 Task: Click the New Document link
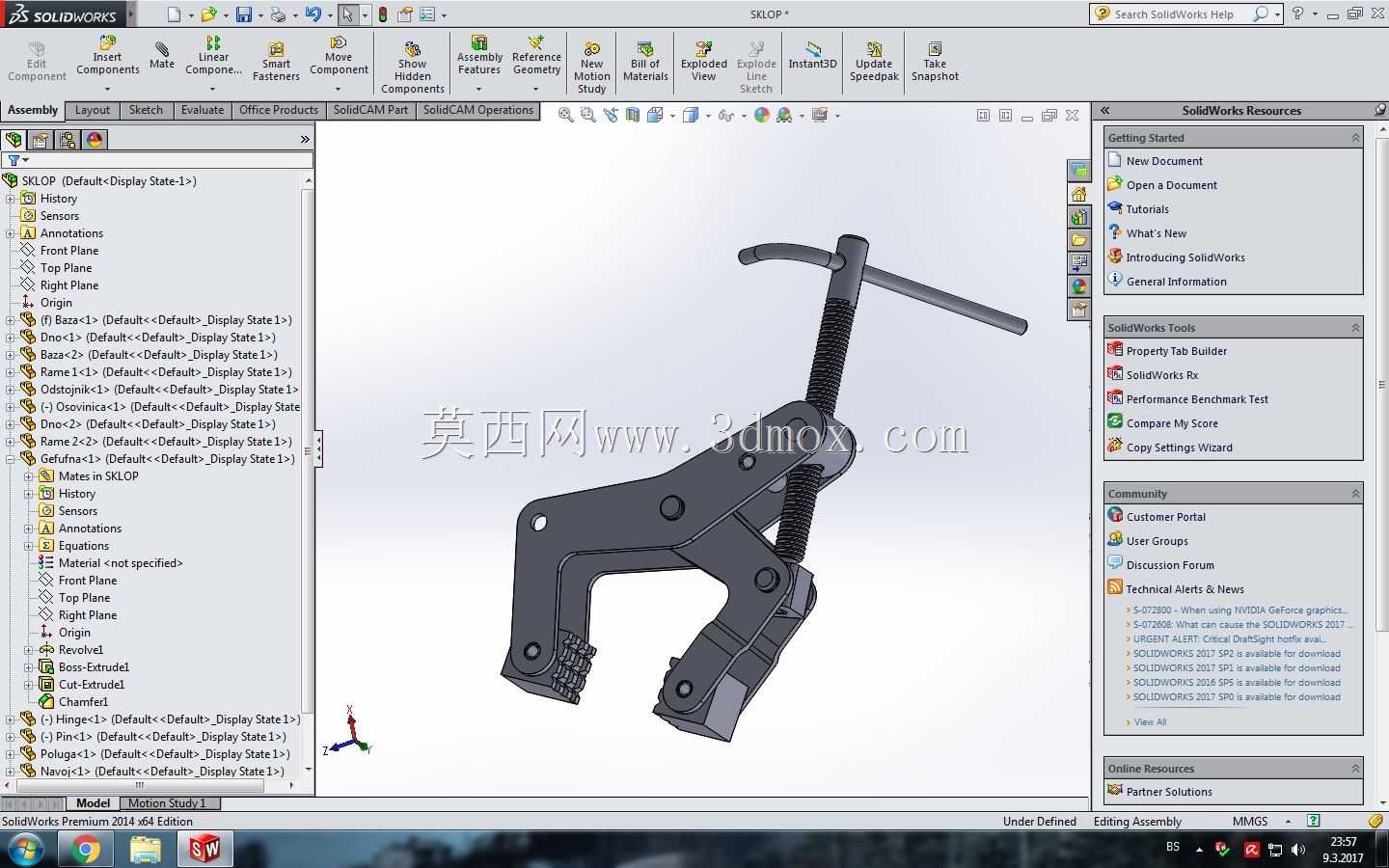tap(1164, 161)
